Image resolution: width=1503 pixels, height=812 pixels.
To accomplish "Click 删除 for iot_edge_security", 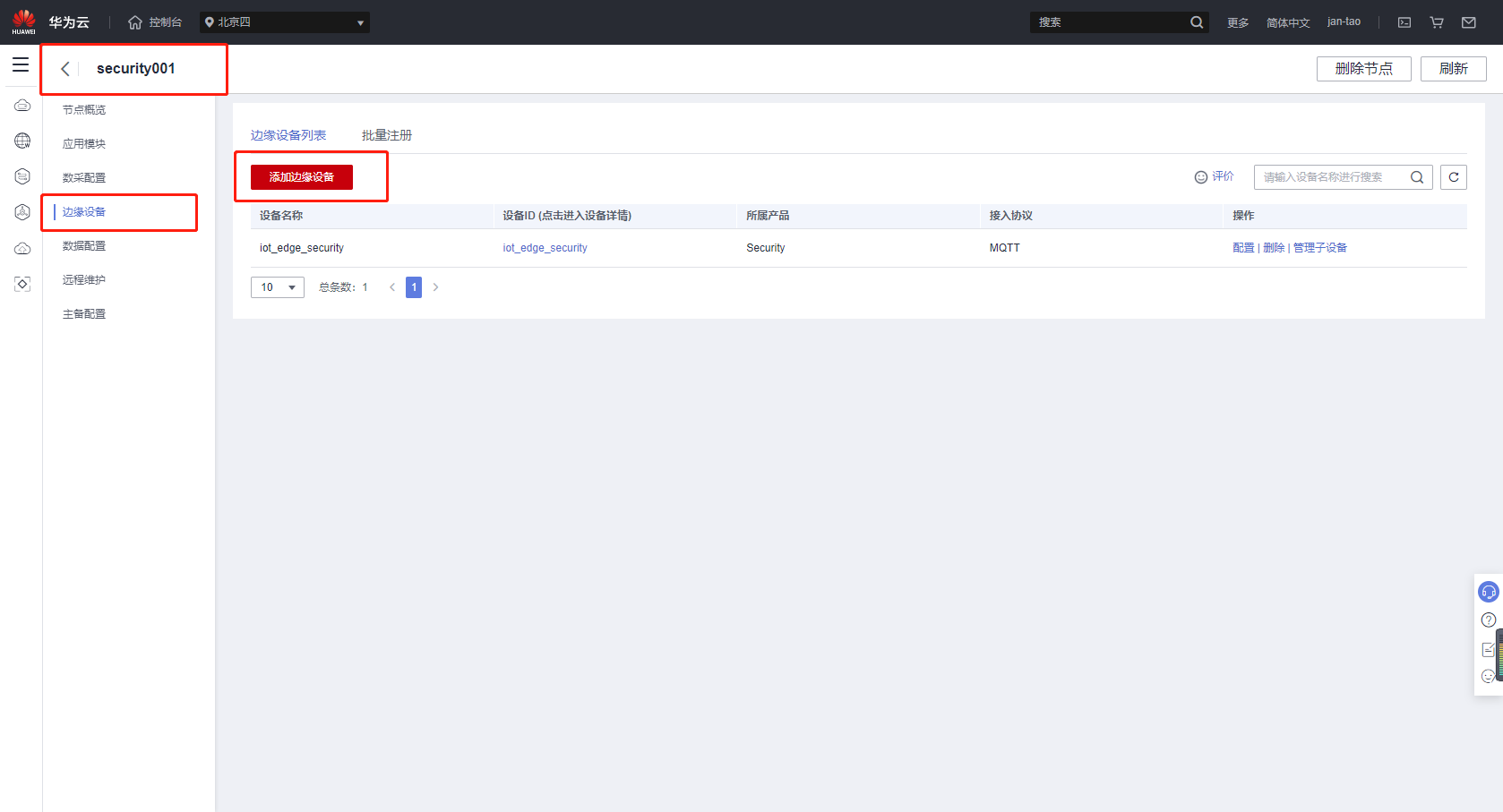I will pos(1274,248).
